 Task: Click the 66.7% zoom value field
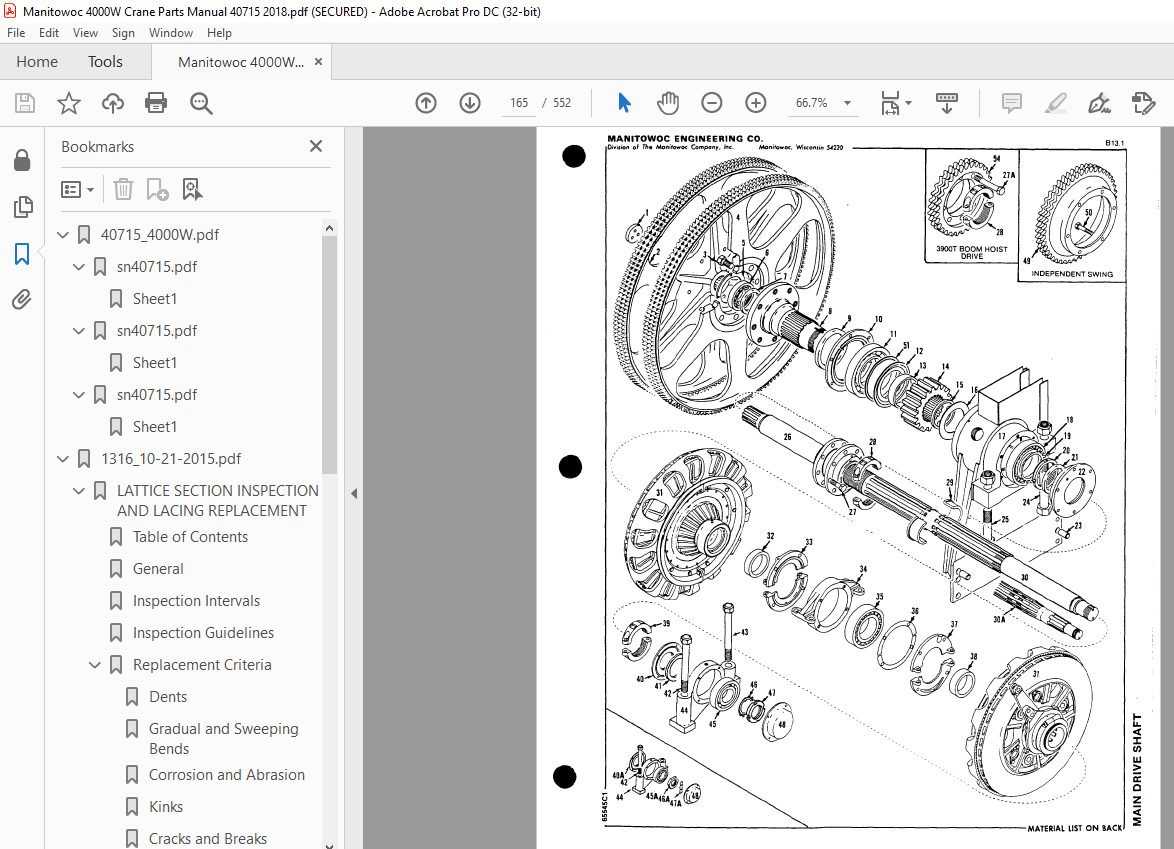pyautogui.click(x=812, y=103)
